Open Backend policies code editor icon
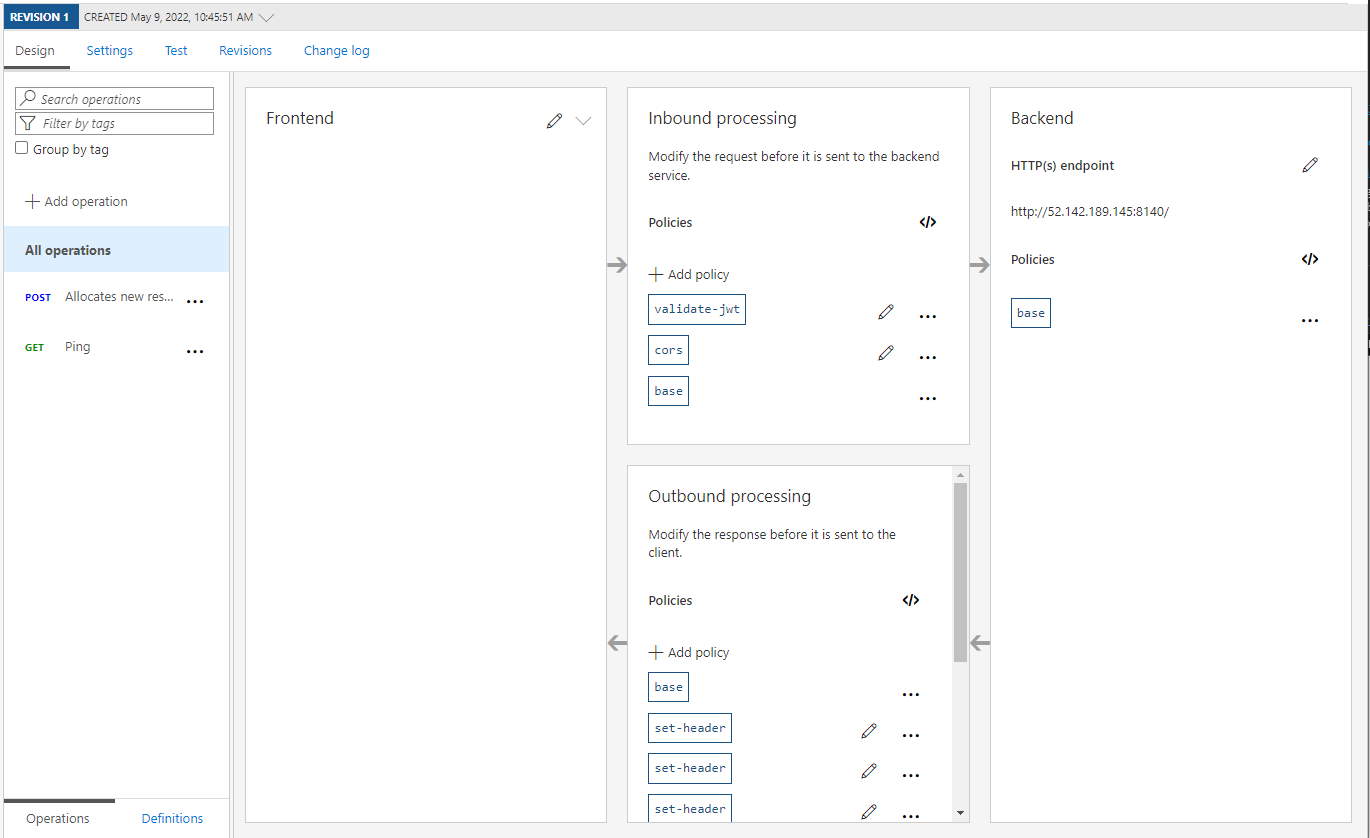 click(1309, 260)
